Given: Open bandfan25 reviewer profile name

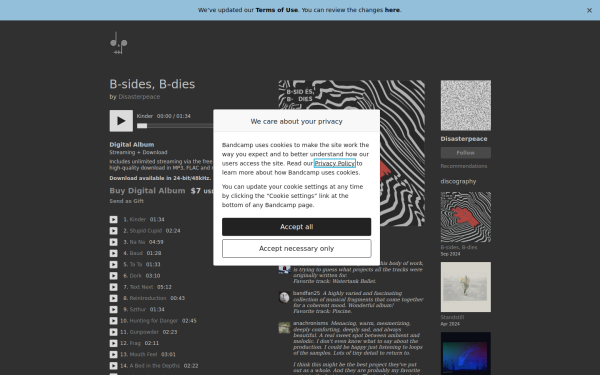Looking at the screenshot, I should 306,293.
